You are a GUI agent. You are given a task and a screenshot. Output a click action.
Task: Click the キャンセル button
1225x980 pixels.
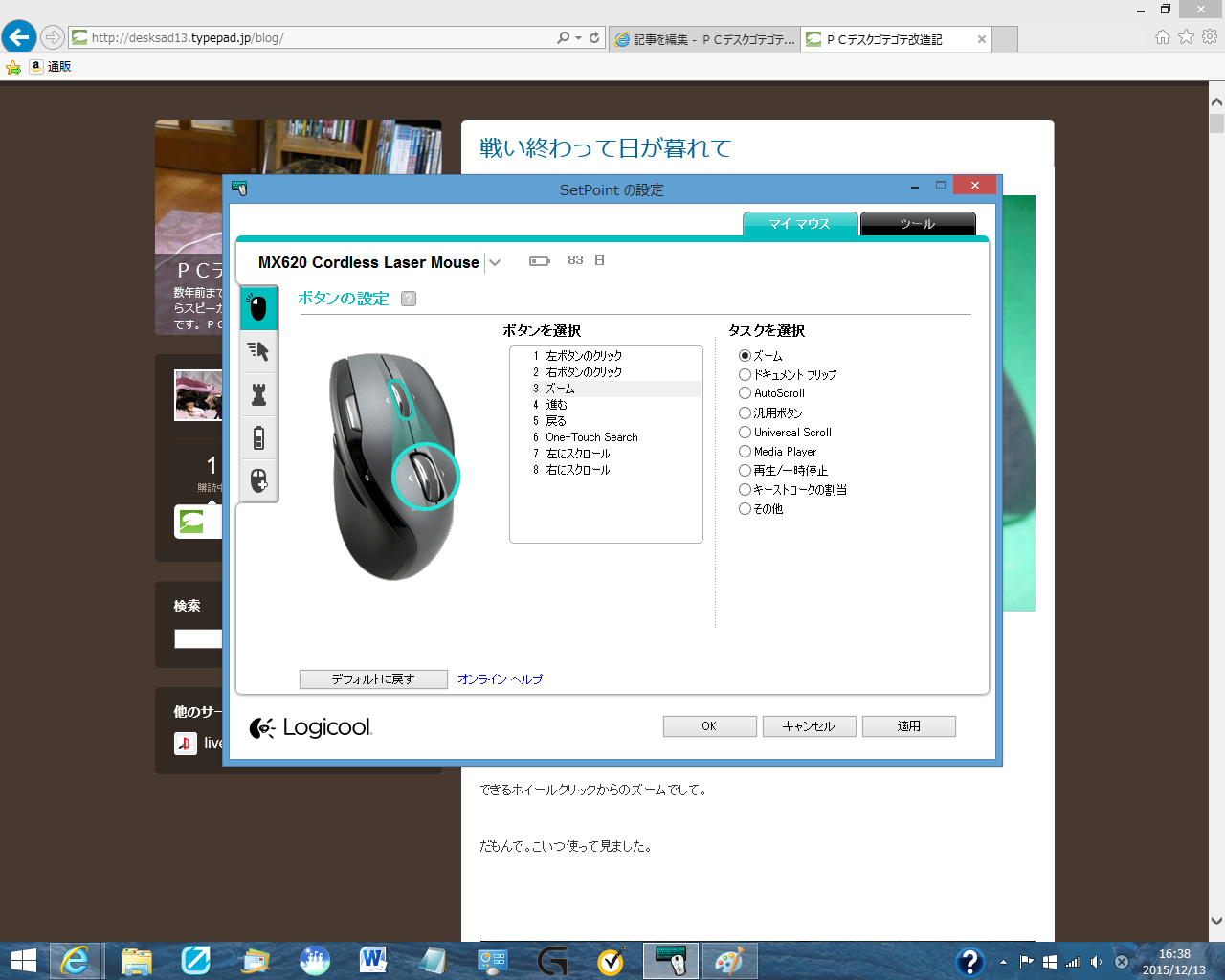pos(809,726)
